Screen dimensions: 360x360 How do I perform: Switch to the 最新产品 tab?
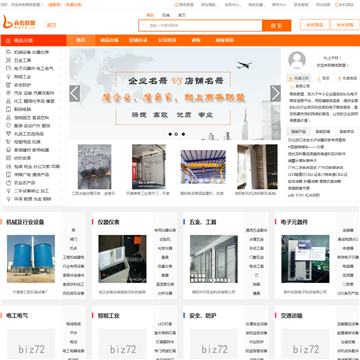coord(298,131)
